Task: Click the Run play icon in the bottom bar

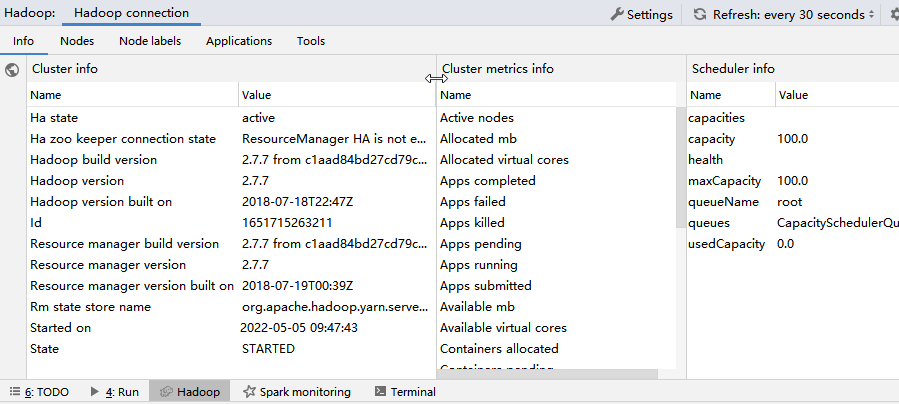Action: 95,392
